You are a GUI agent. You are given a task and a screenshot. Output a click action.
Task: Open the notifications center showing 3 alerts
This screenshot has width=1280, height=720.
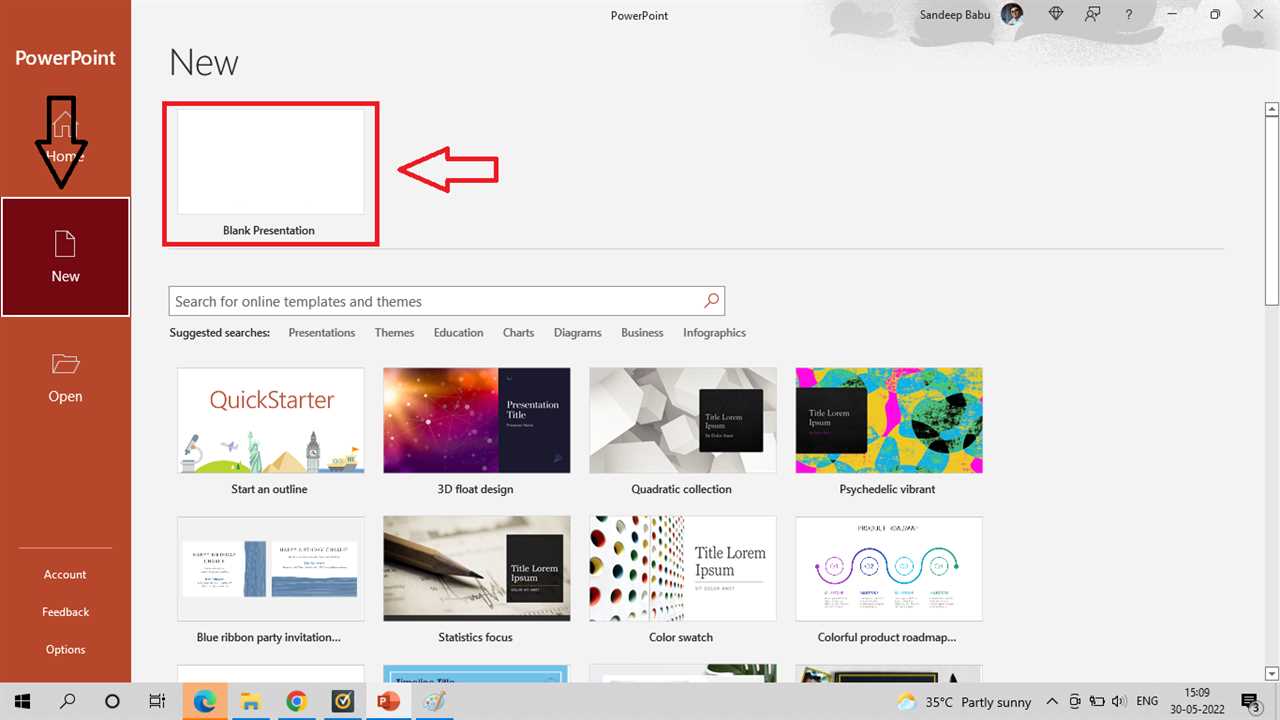pyautogui.click(x=1251, y=701)
